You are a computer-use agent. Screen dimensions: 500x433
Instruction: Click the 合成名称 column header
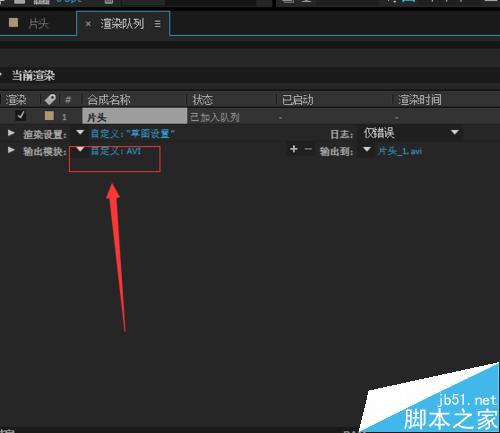109,100
